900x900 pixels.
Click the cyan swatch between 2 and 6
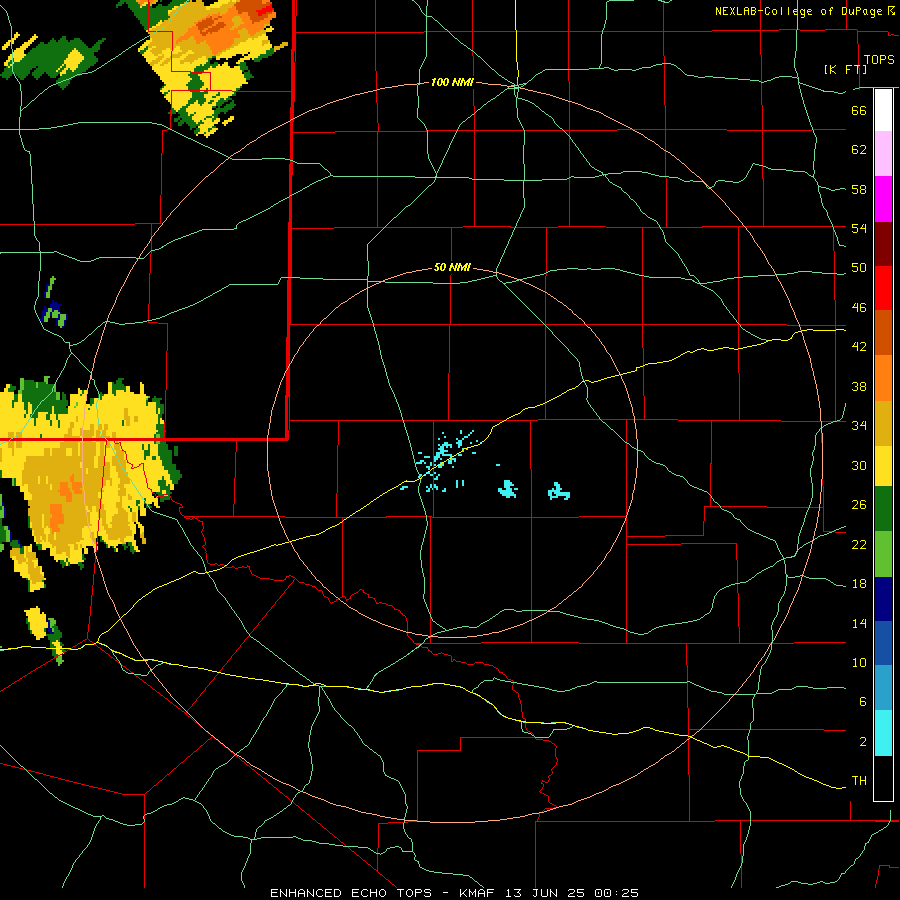[x=883, y=733]
